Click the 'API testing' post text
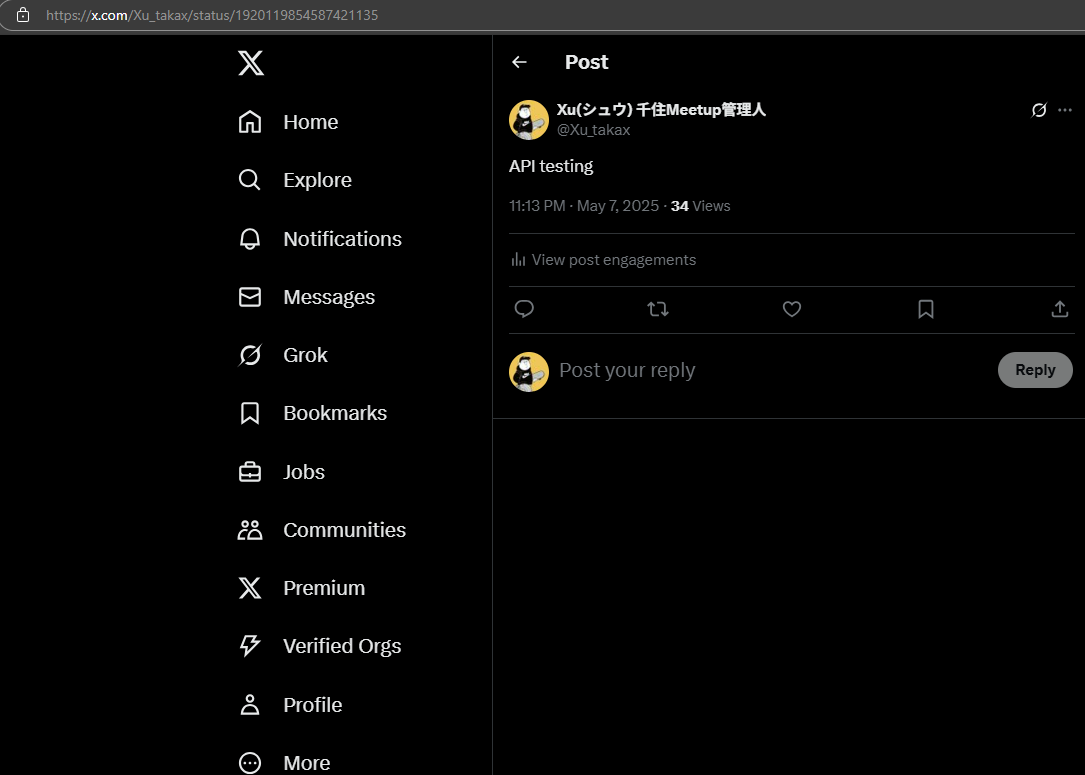The image size is (1085, 775). [551, 166]
